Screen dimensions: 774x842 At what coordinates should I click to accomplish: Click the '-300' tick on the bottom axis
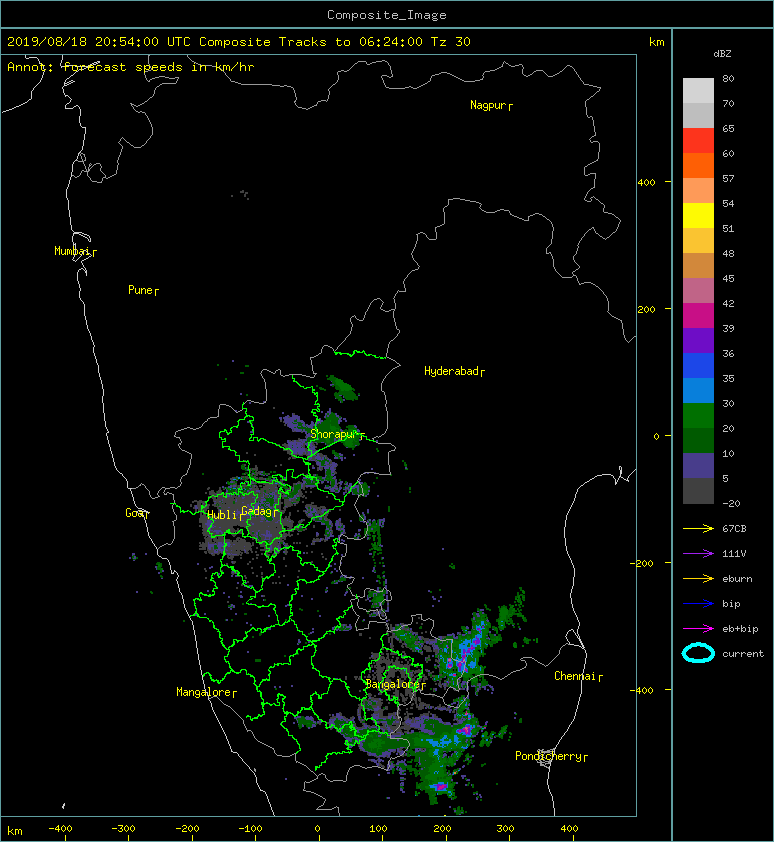click(123, 829)
